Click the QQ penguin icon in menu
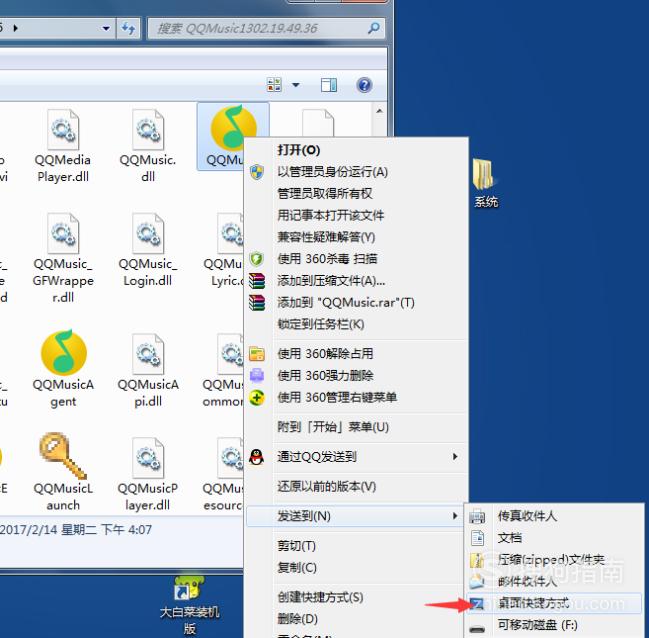This screenshot has height=638, width=649. (x=257, y=457)
